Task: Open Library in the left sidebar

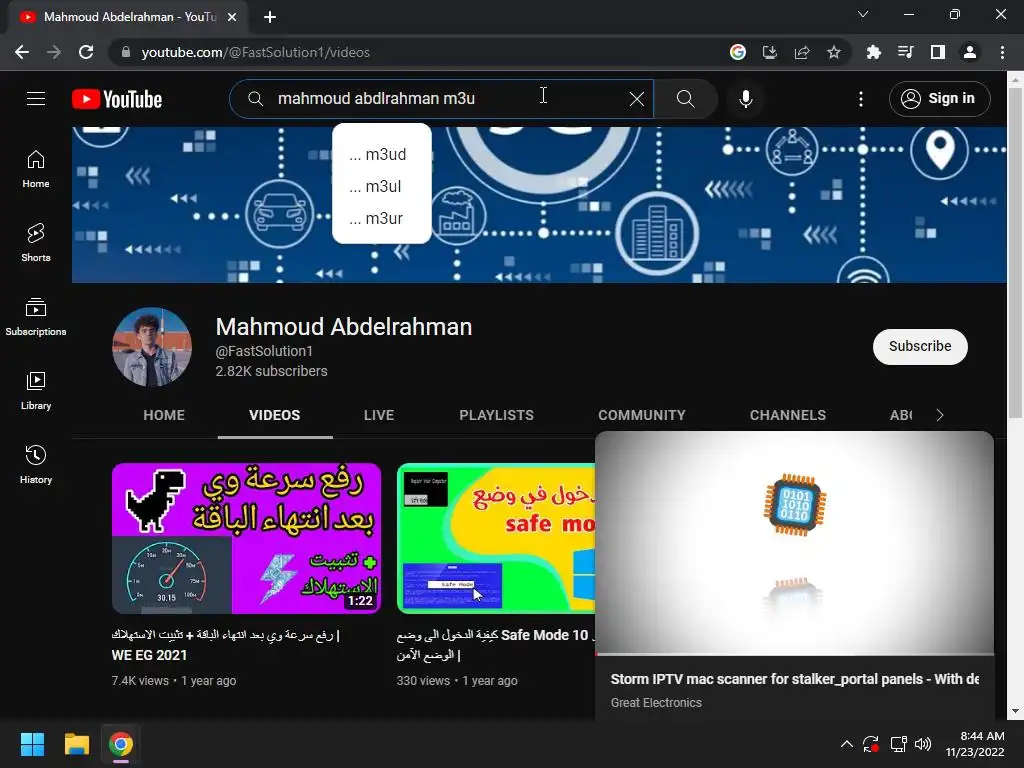Action: 36,391
